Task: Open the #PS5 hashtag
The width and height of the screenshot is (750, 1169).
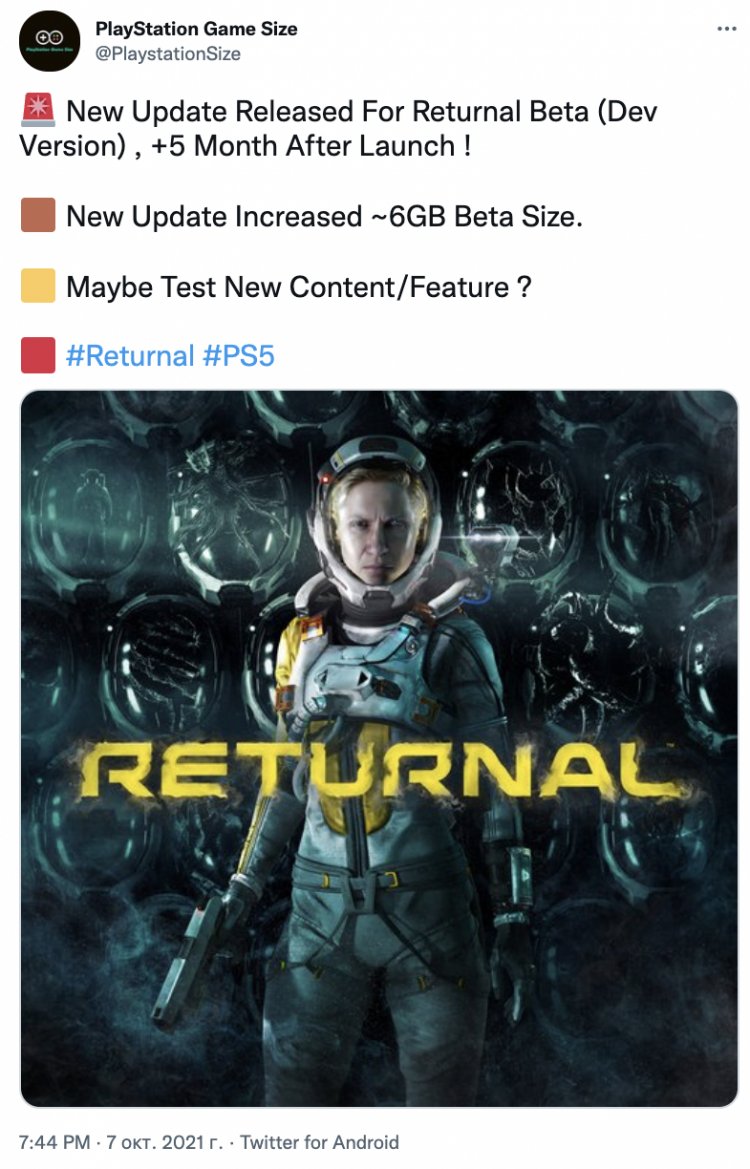Action: pyautogui.click(x=239, y=356)
